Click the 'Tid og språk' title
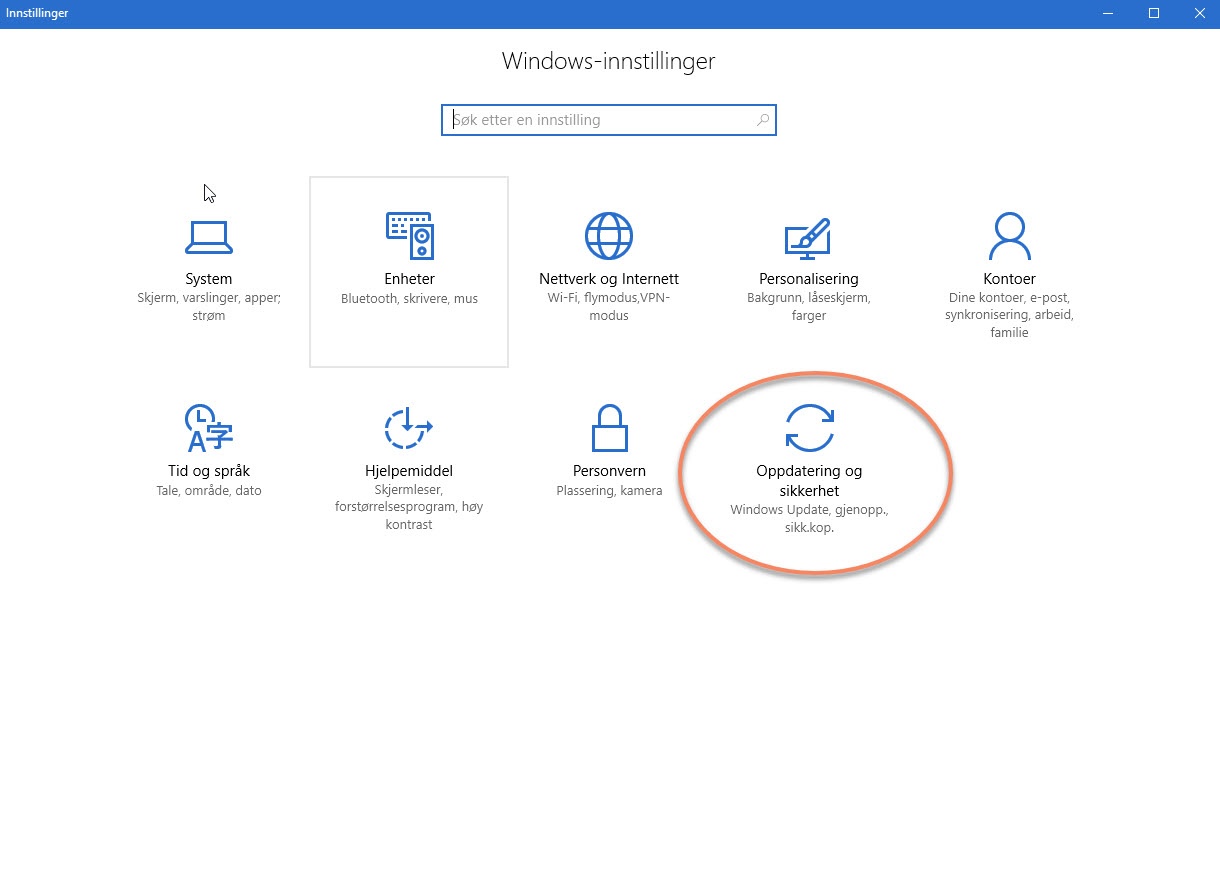The height and width of the screenshot is (877, 1220). (209, 471)
